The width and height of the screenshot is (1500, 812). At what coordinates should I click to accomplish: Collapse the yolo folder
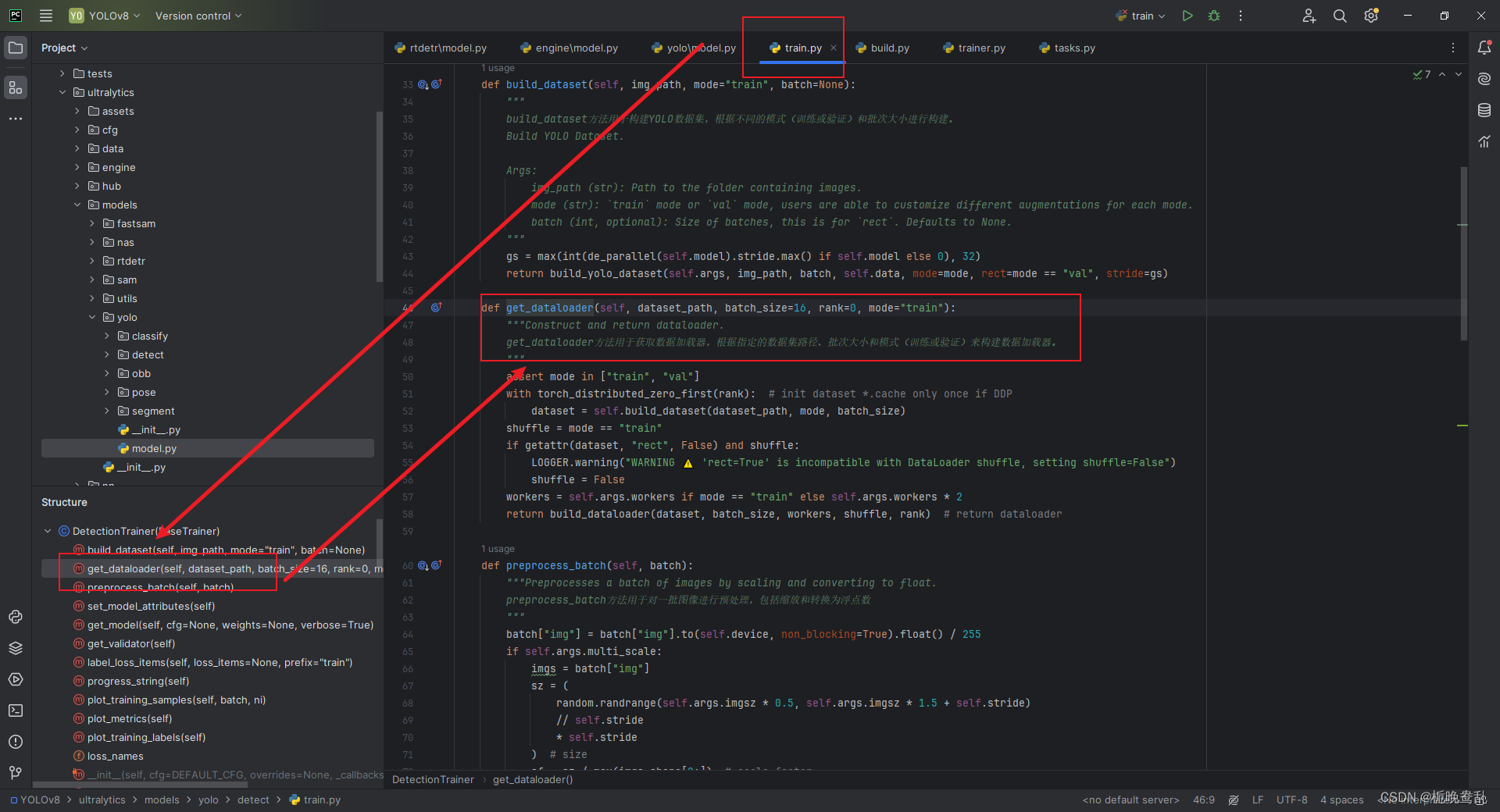pyautogui.click(x=92, y=317)
